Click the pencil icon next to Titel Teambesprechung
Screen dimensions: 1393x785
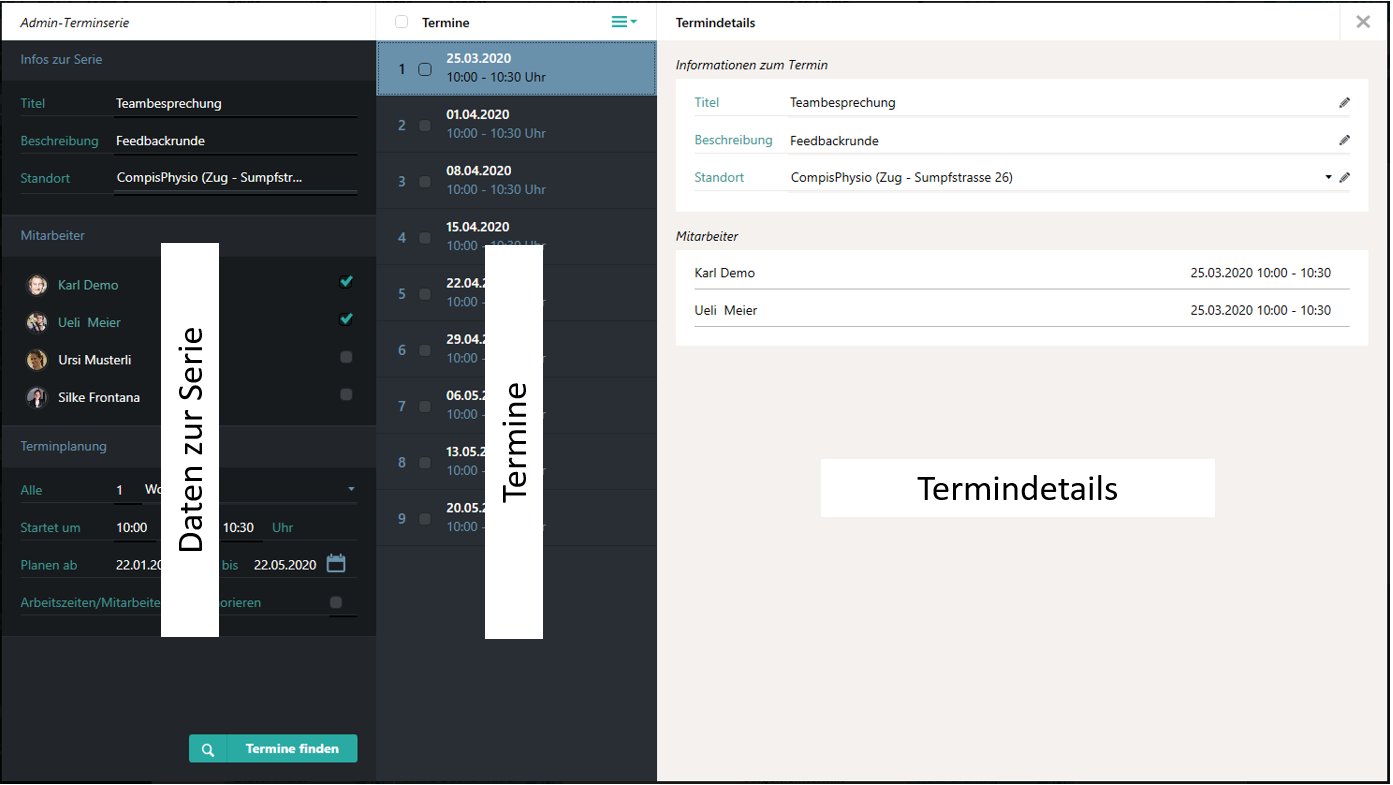1344,103
